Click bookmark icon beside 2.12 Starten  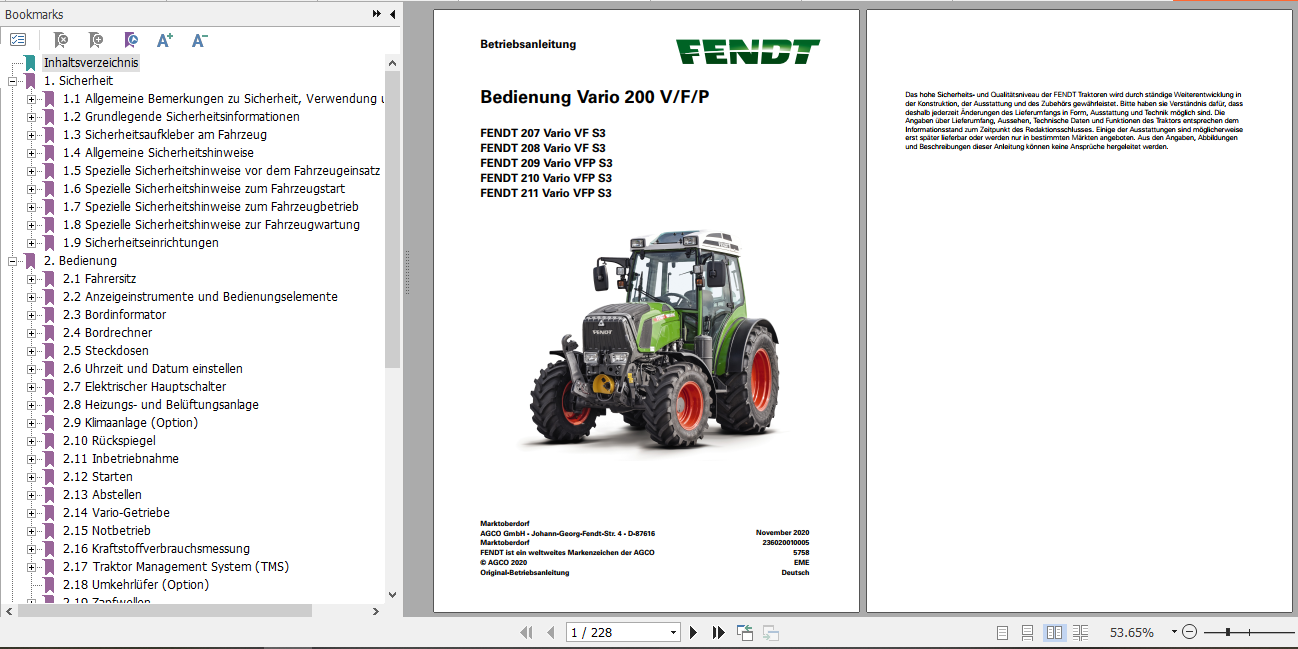(49, 477)
